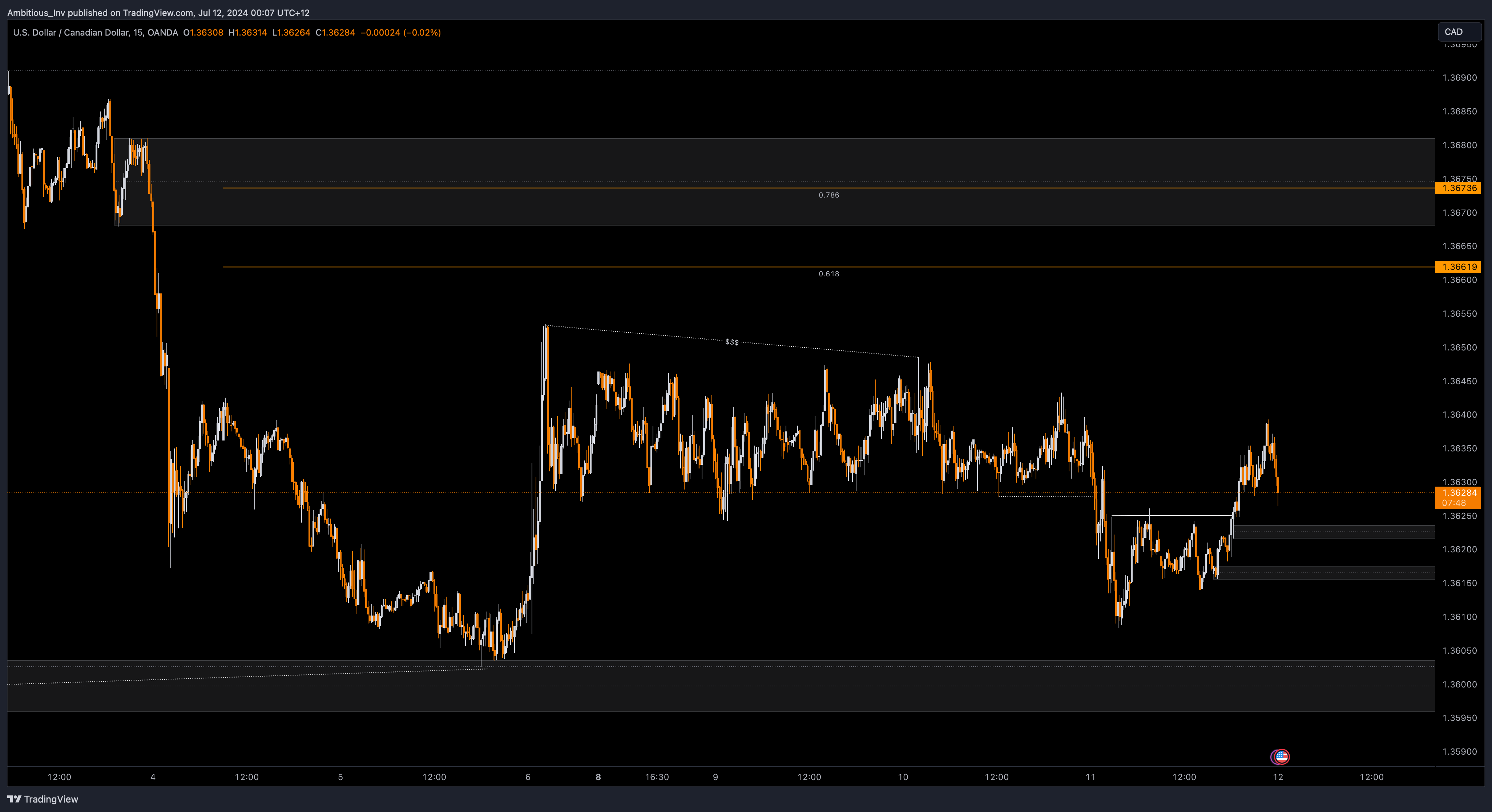Click the 1.36150 price axis label
1492x812 pixels.
click(x=1460, y=583)
